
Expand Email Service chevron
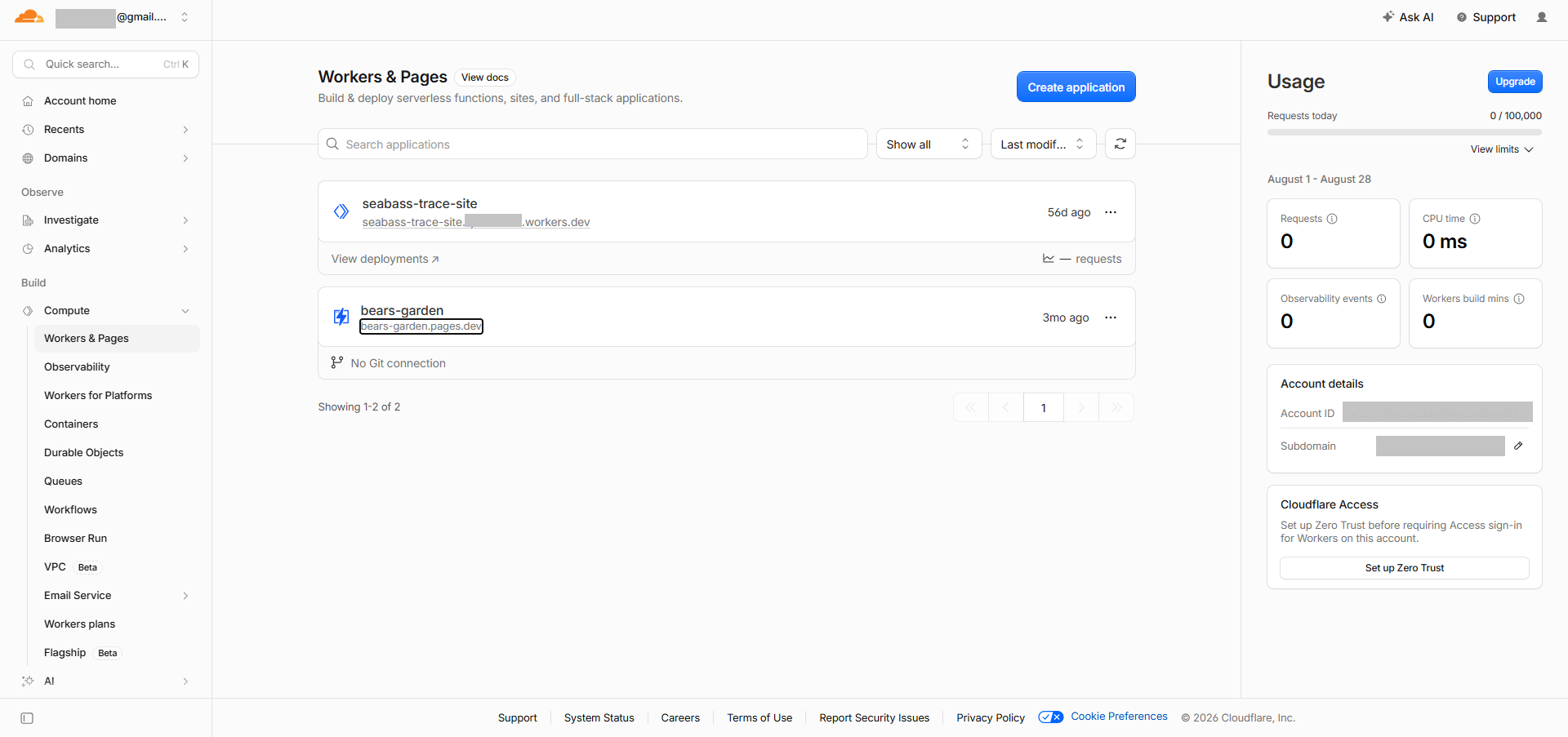185,596
